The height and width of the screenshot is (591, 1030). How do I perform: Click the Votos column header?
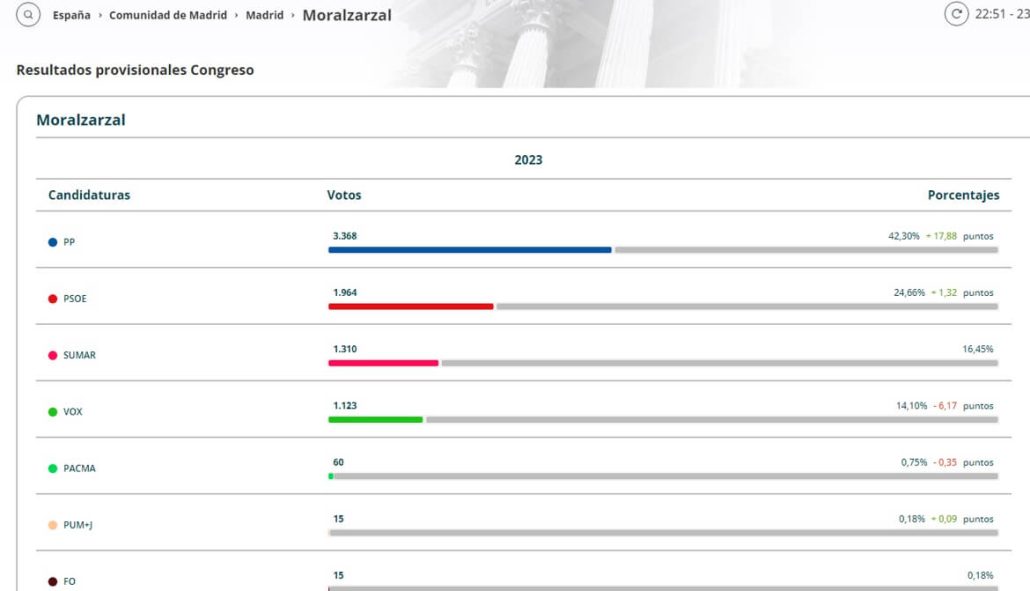[x=344, y=195]
